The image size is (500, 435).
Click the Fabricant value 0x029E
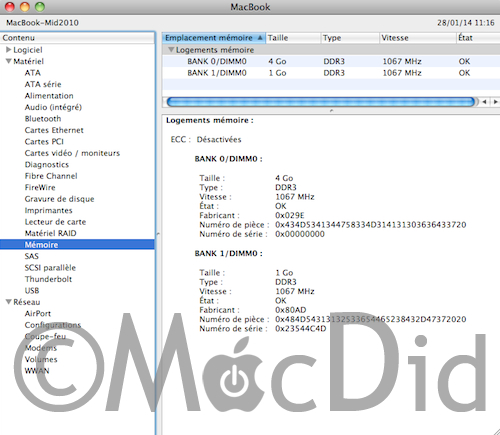(x=290, y=216)
